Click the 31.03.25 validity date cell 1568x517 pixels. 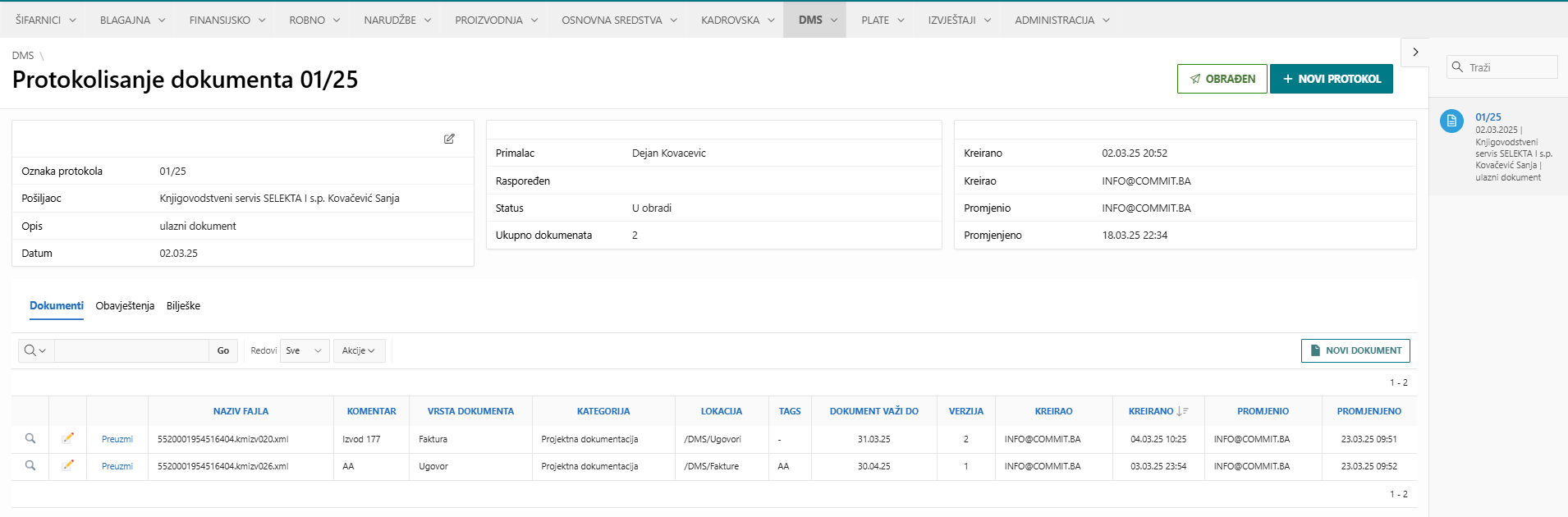tap(873, 439)
